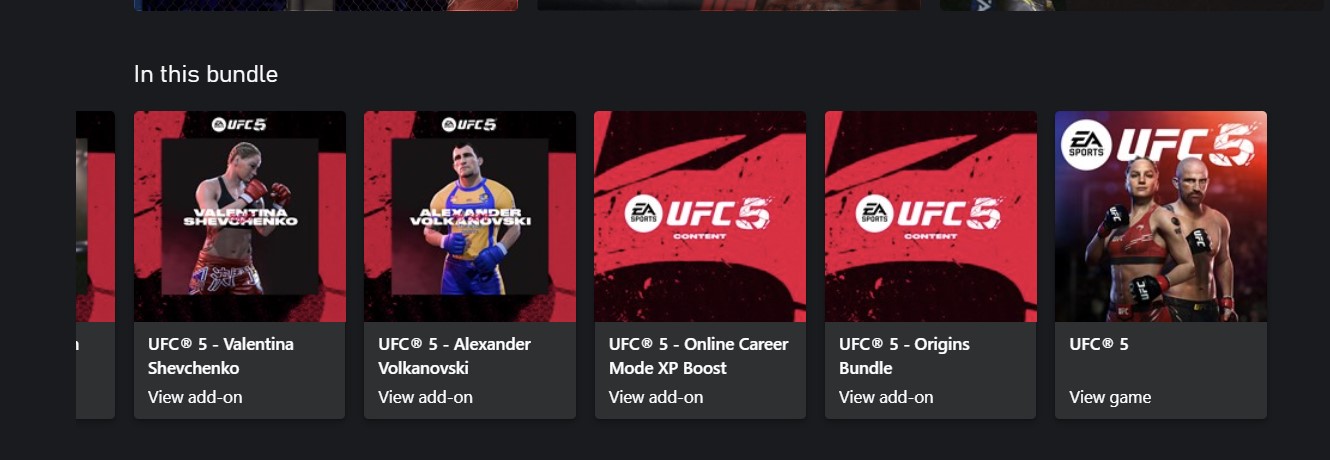1330x460 pixels.
Task: View add-on for Alexander Volkanovski
Action: pos(425,397)
